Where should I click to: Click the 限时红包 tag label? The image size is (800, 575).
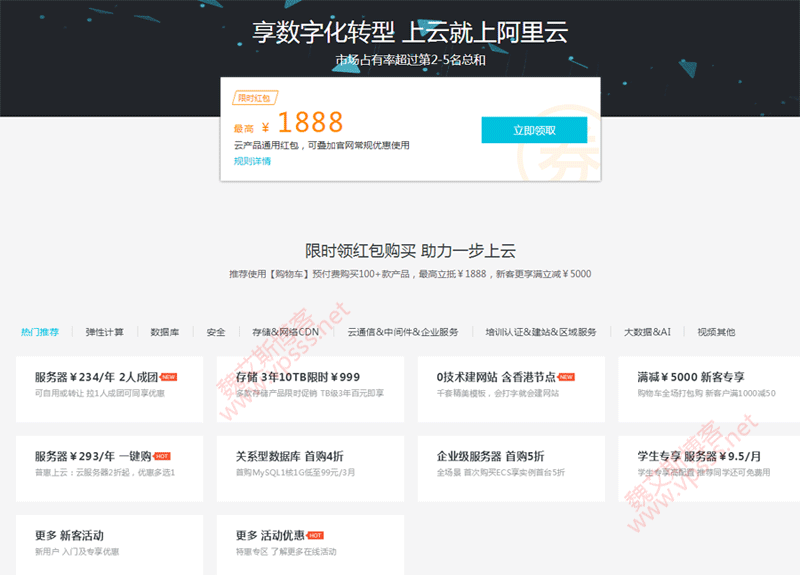tap(255, 98)
